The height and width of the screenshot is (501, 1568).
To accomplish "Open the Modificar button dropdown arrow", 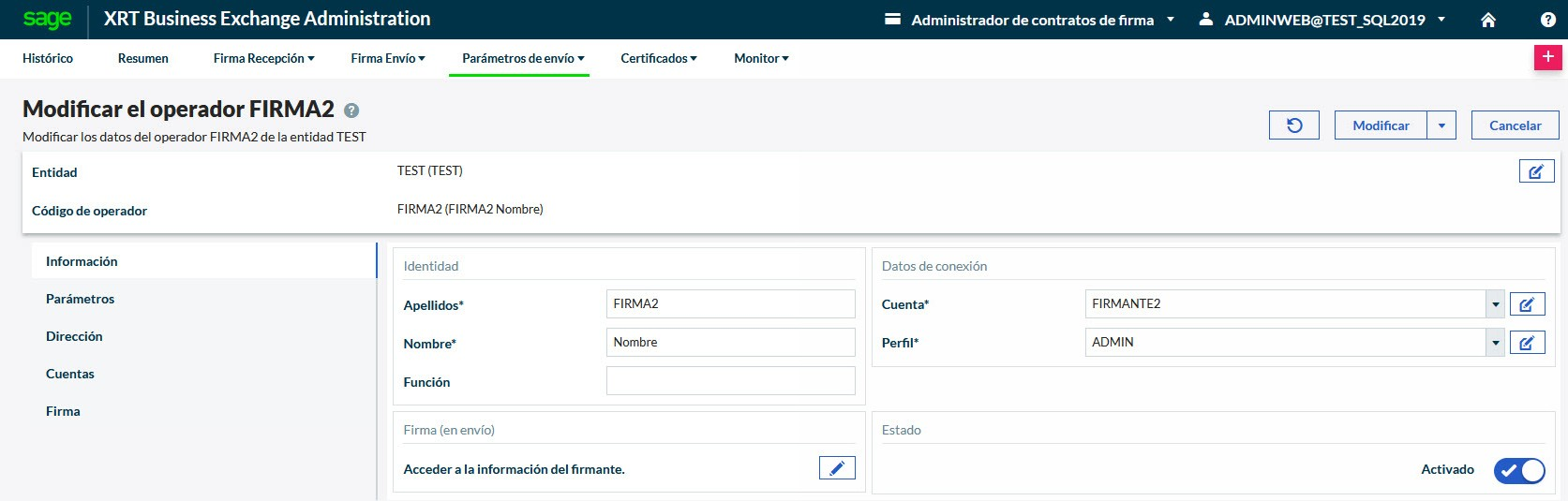I will pos(1441,125).
